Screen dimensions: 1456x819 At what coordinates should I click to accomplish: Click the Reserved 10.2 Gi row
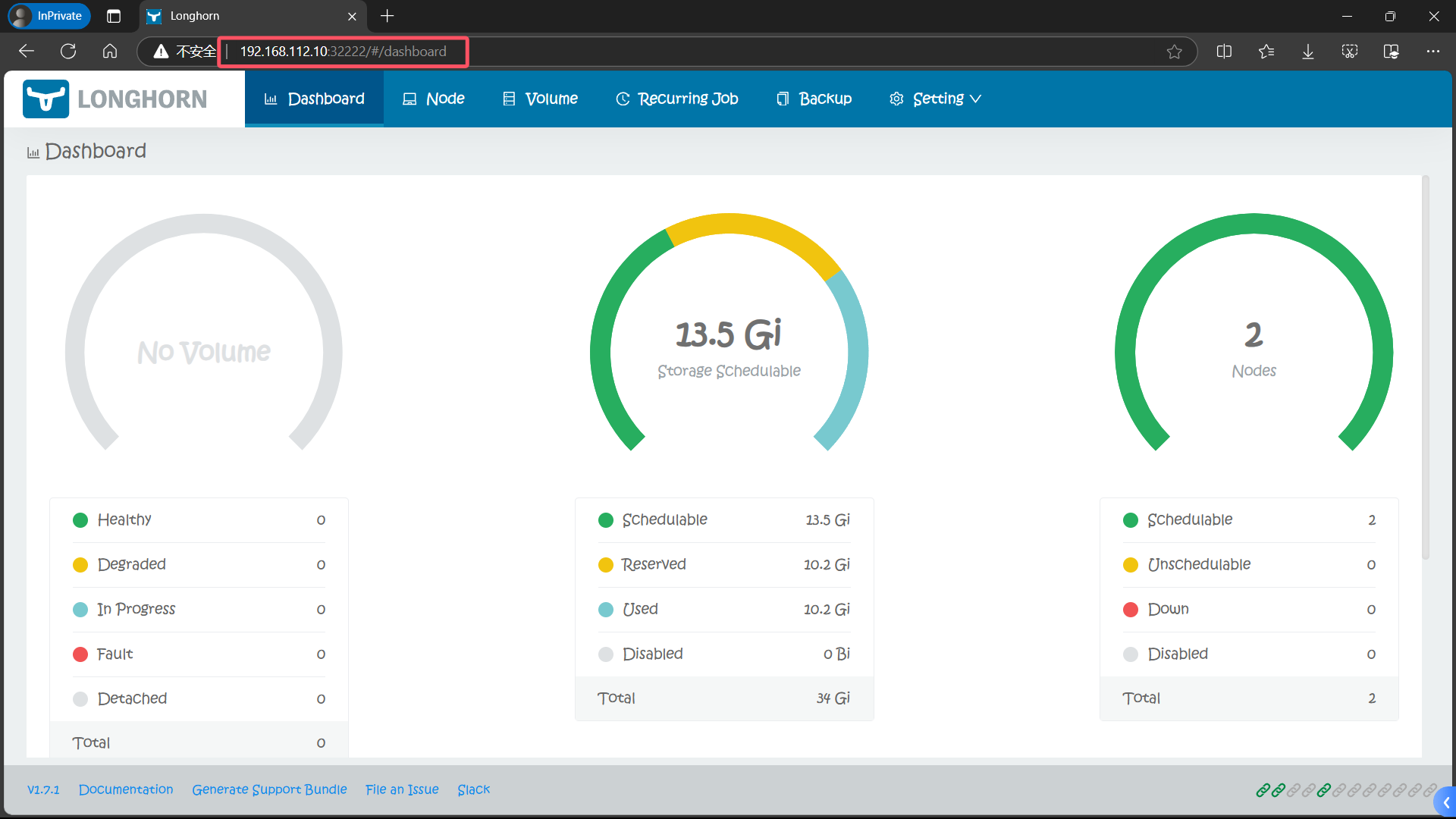click(x=724, y=565)
